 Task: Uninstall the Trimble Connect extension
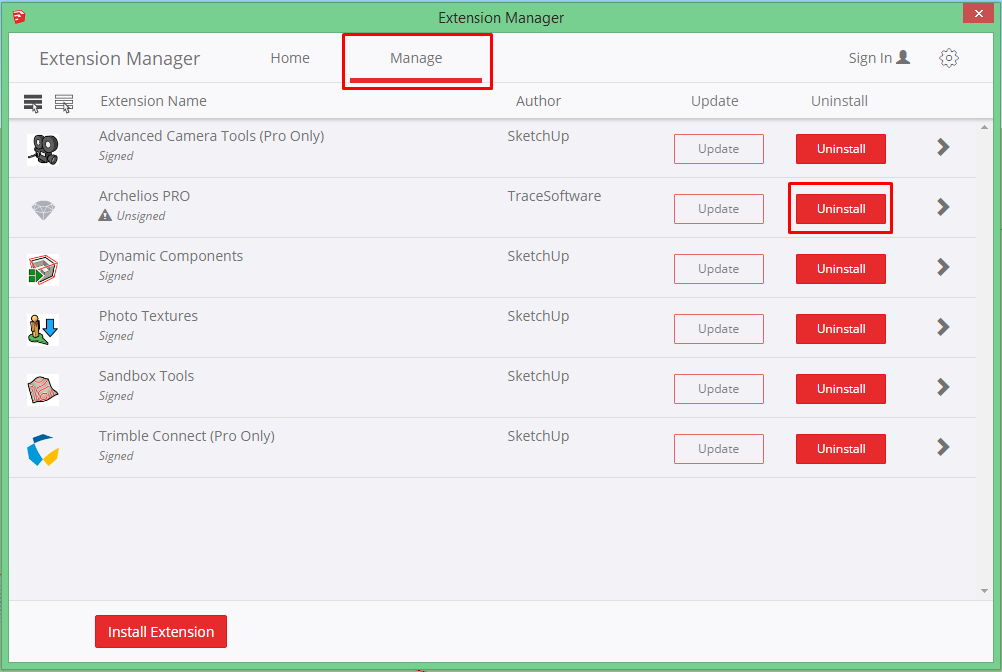tap(840, 449)
